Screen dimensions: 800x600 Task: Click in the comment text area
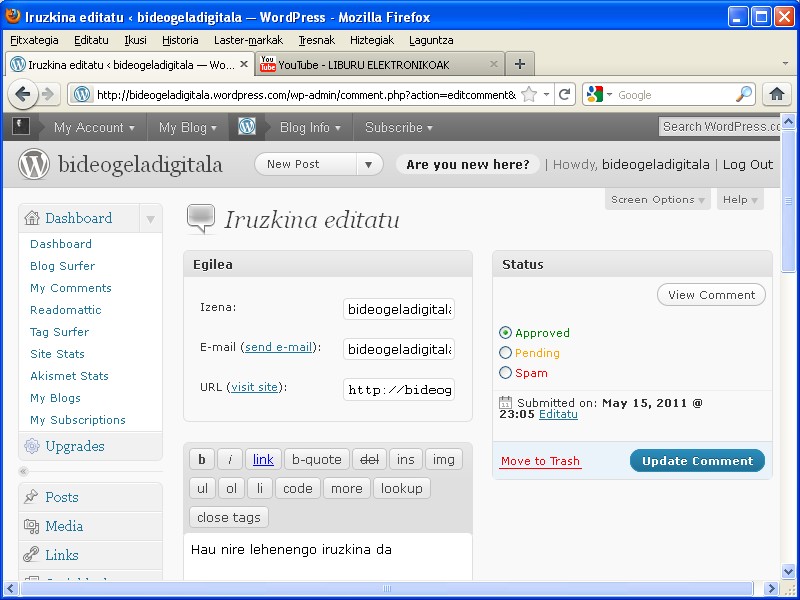click(328, 557)
